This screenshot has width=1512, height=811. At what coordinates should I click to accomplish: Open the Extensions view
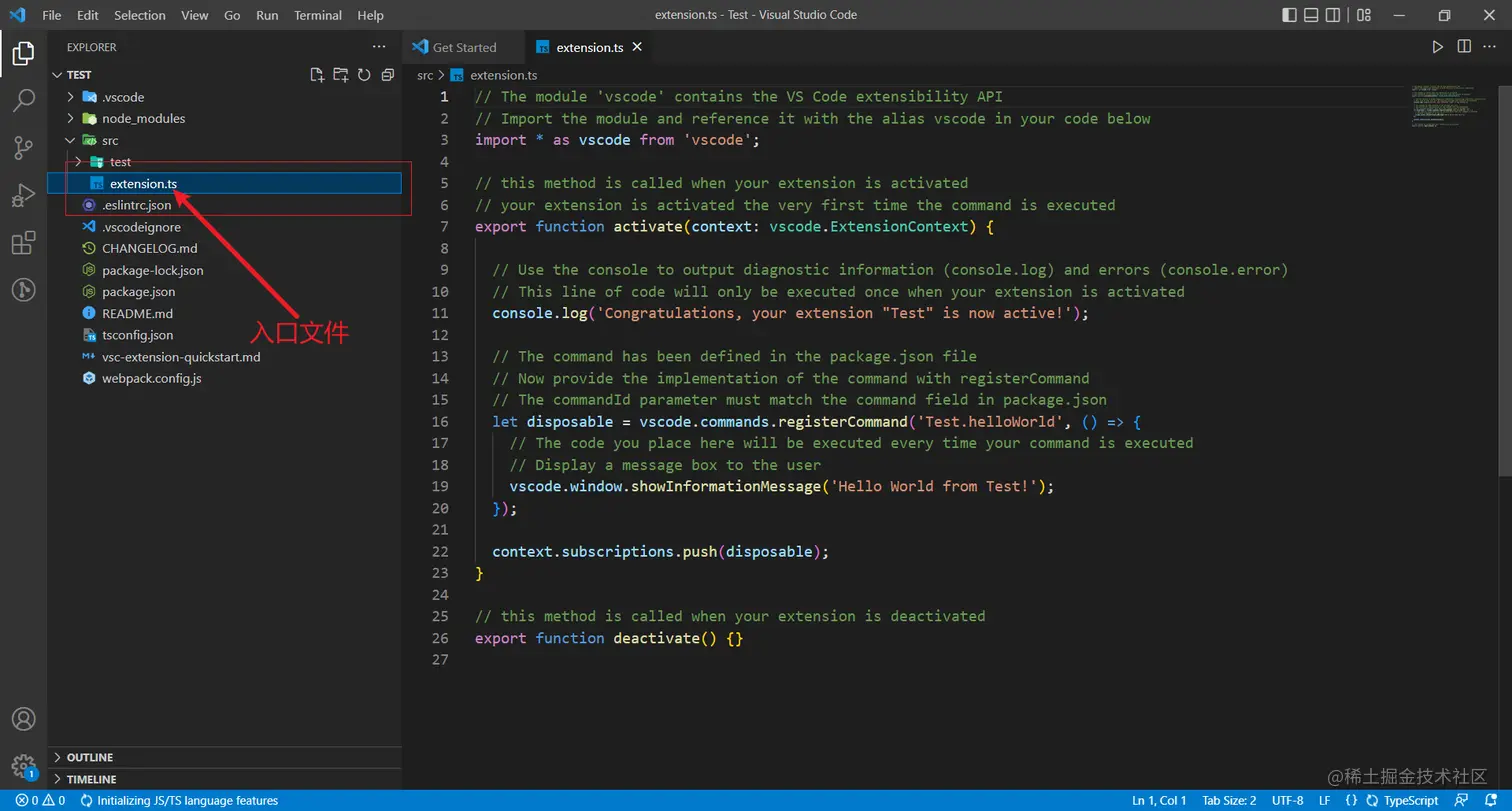pos(23,243)
